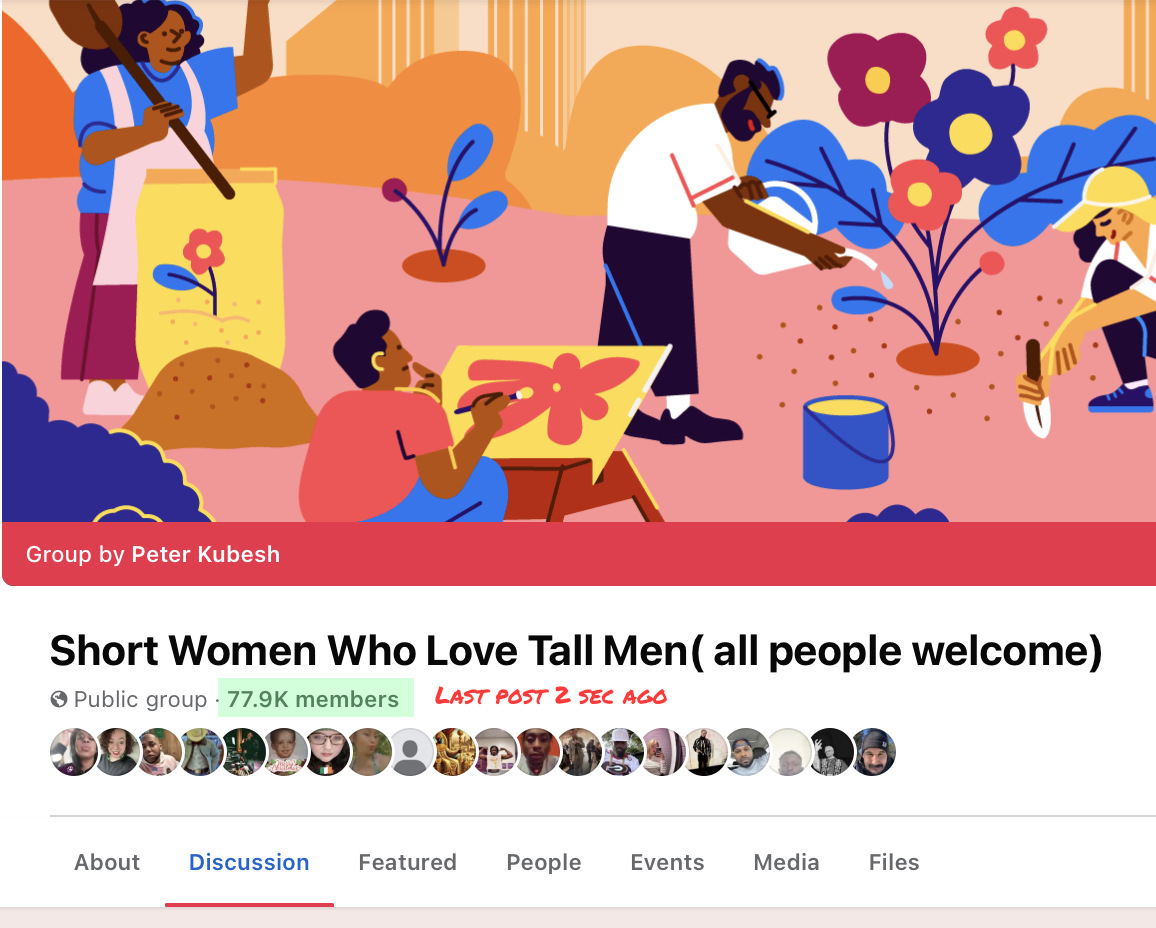The height and width of the screenshot is (928, 1156).
Task: Switch to the Media tab
Action: pos(786,862)
